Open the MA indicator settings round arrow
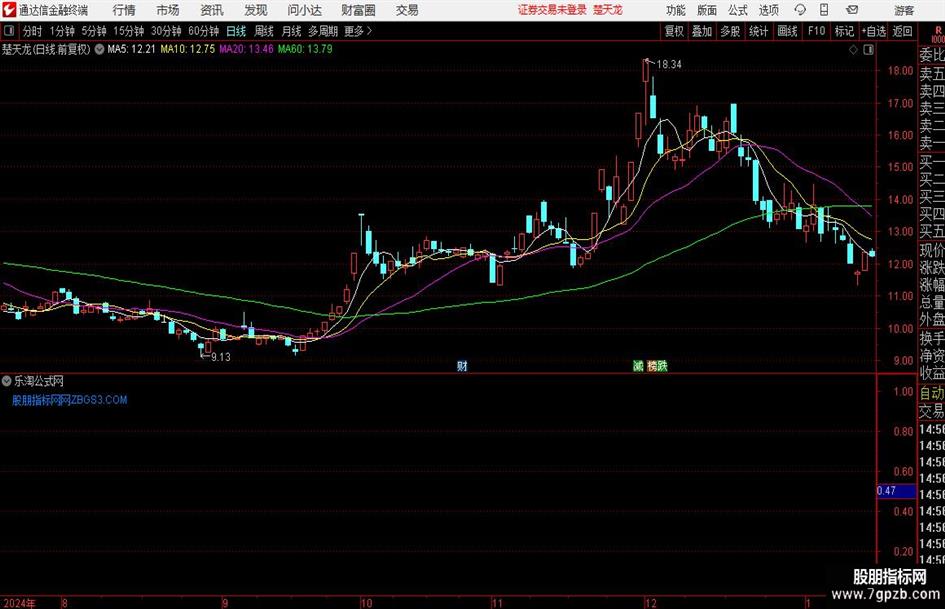This screenshot has width=945, height=609. click(99, 49)
